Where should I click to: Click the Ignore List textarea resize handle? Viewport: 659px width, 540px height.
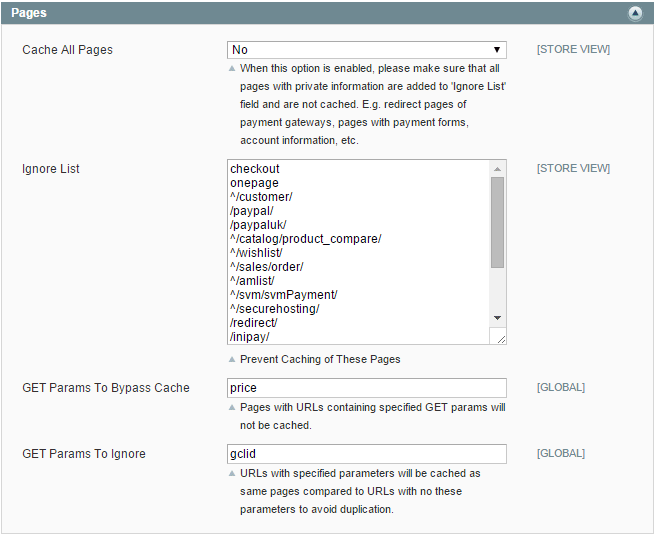pos(501,339)
